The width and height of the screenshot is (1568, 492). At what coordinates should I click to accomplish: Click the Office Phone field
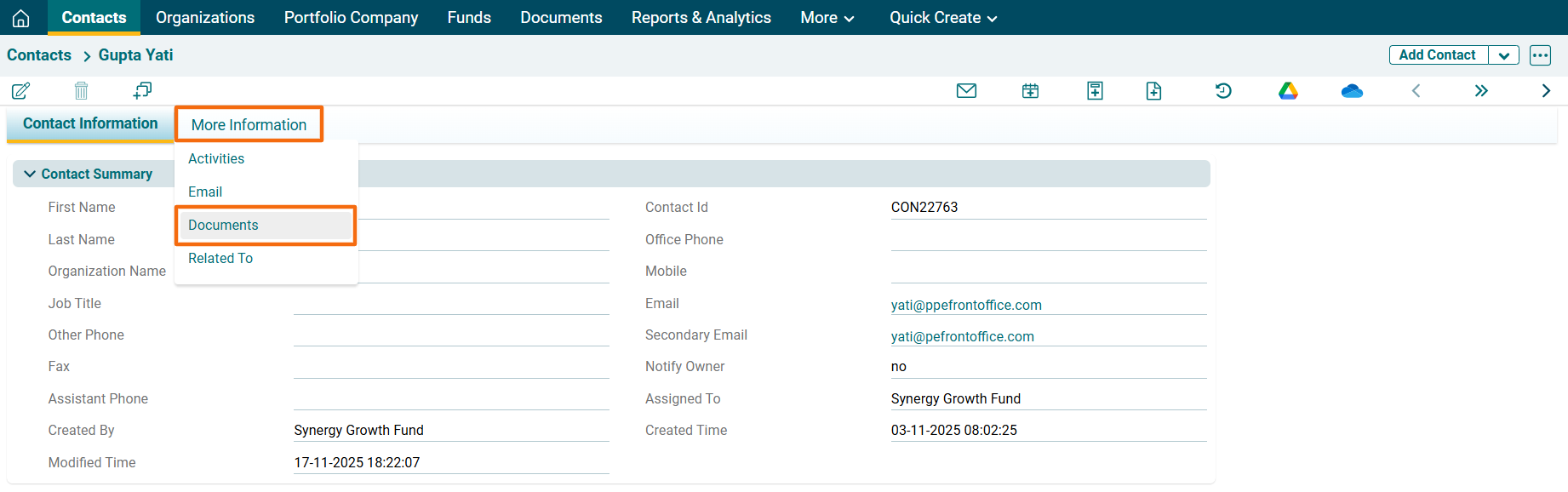click(1048, 240)
